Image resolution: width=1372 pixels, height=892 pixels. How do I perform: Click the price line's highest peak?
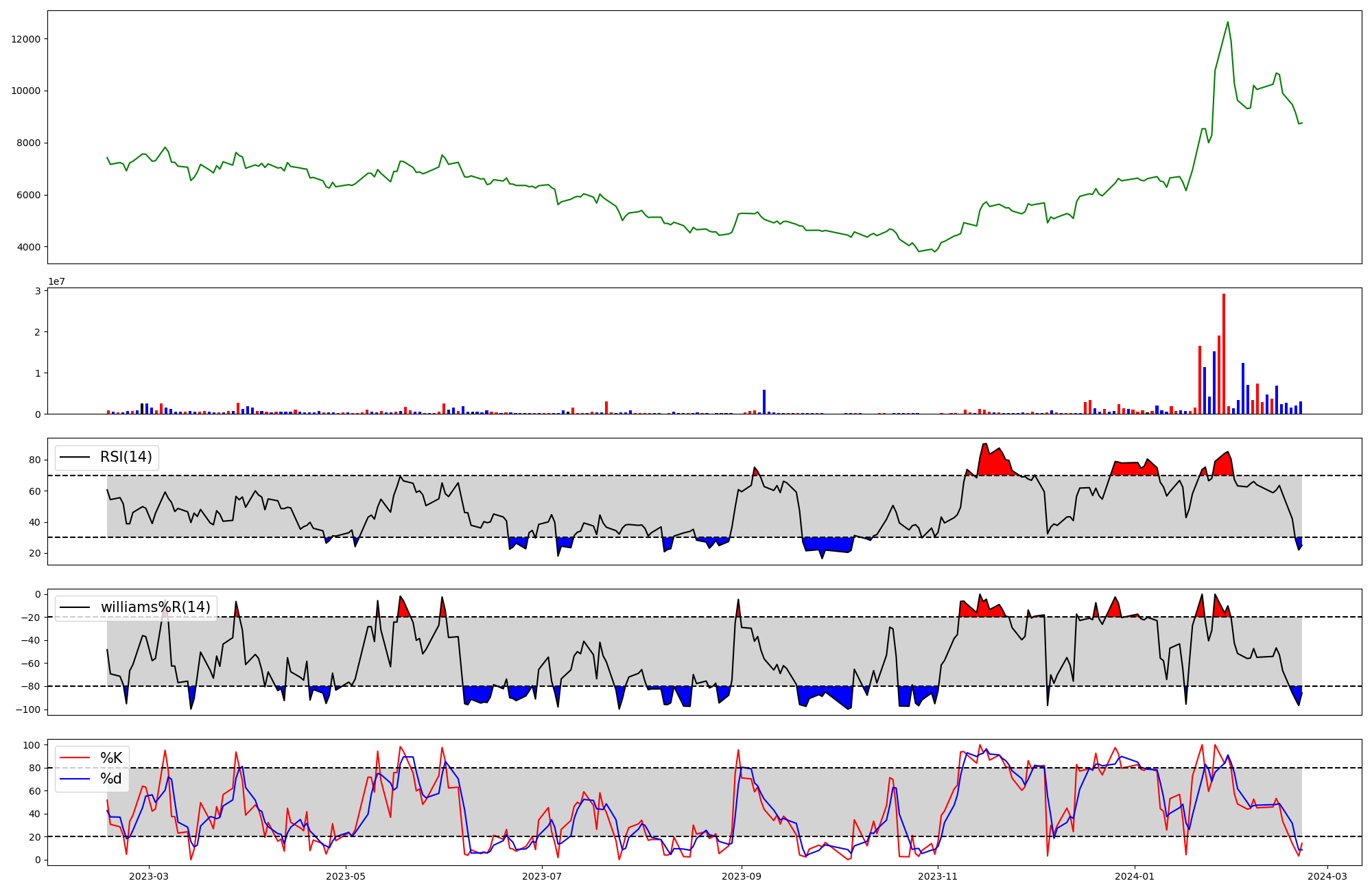(x=1228, y=23)
